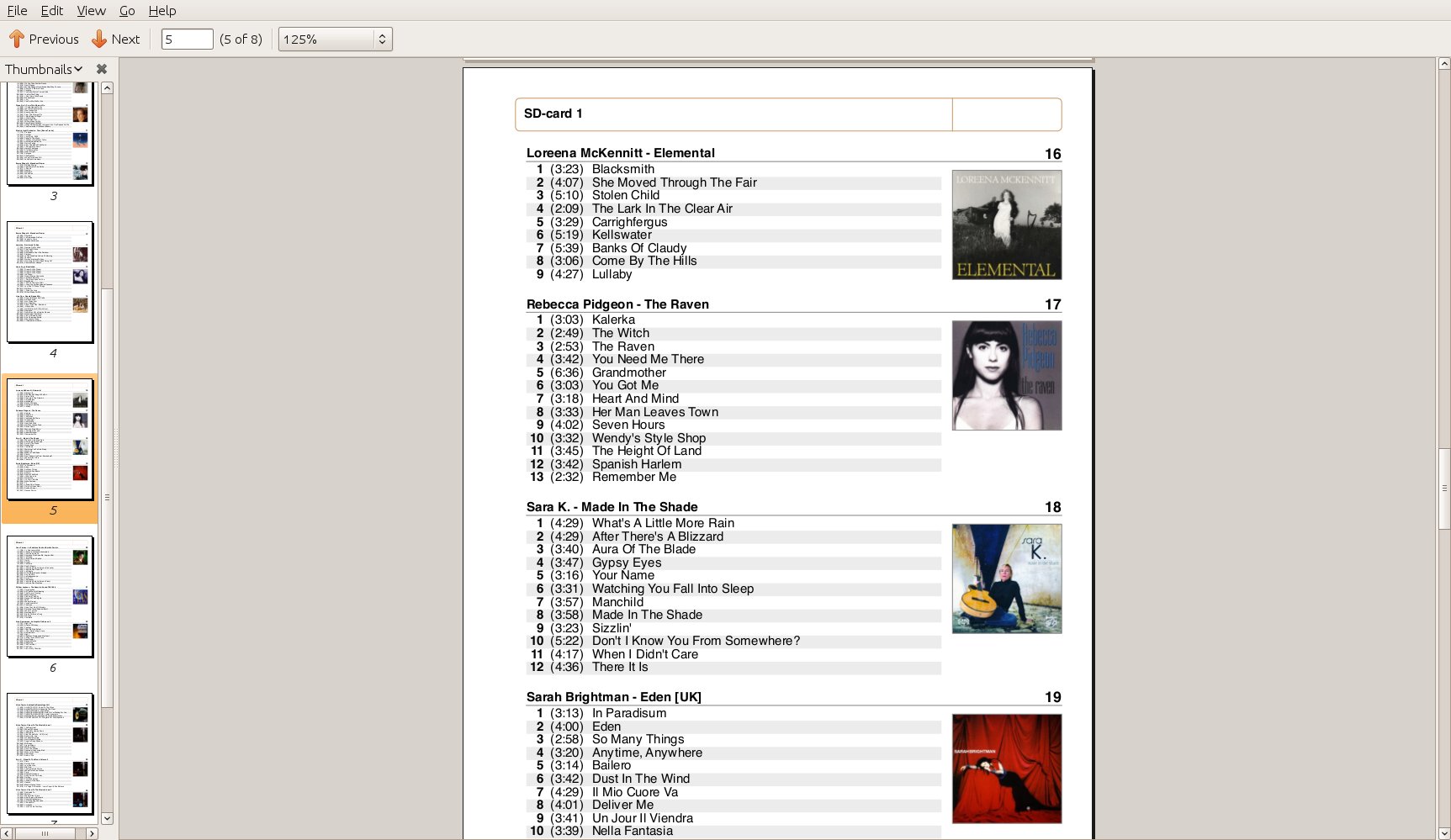Viewport: 1451px width, 840px height.
Task: Click track 'Lullaby'
Action: (612, 274)
